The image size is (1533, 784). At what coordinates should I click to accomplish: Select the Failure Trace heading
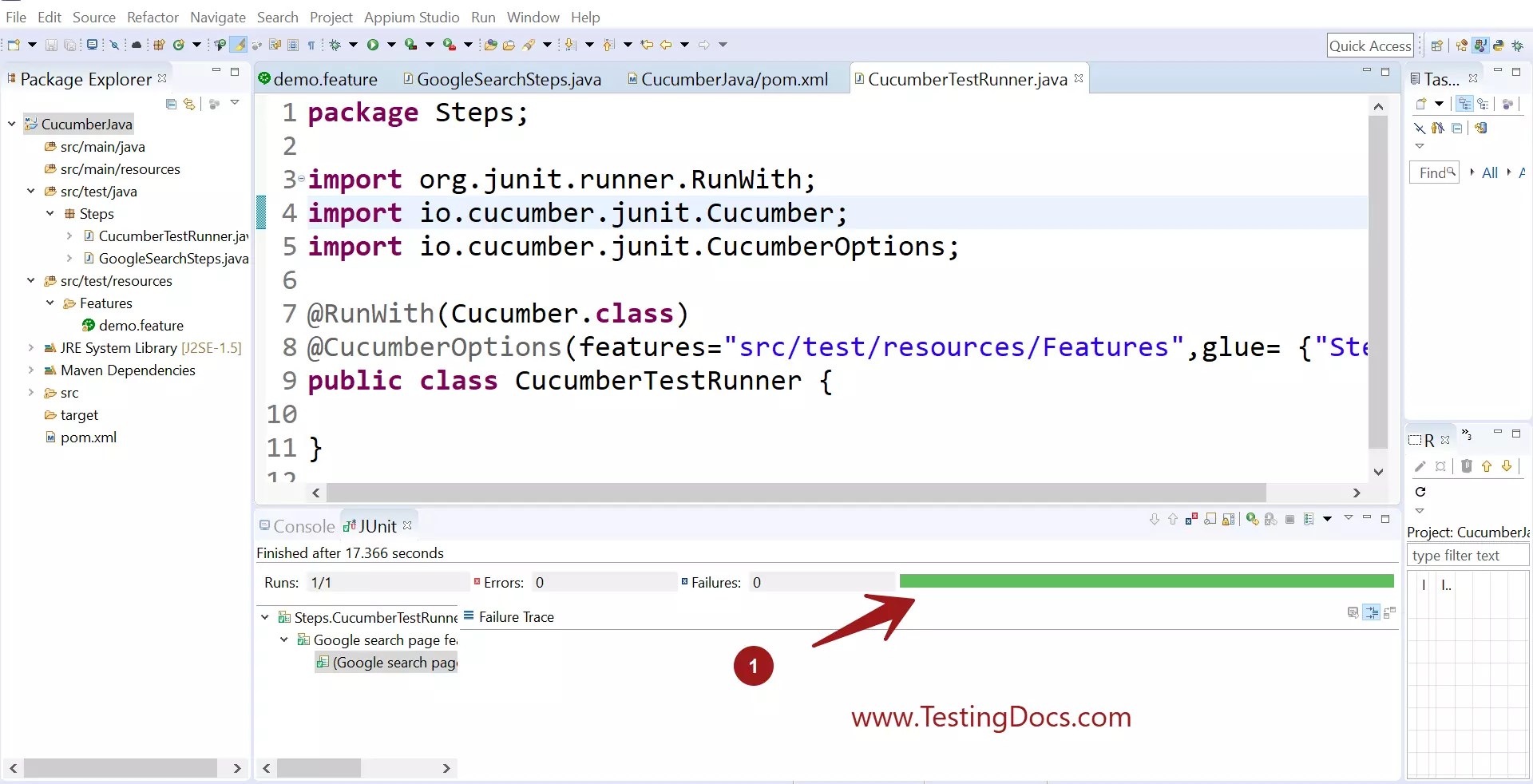click(x=516, y=616)
